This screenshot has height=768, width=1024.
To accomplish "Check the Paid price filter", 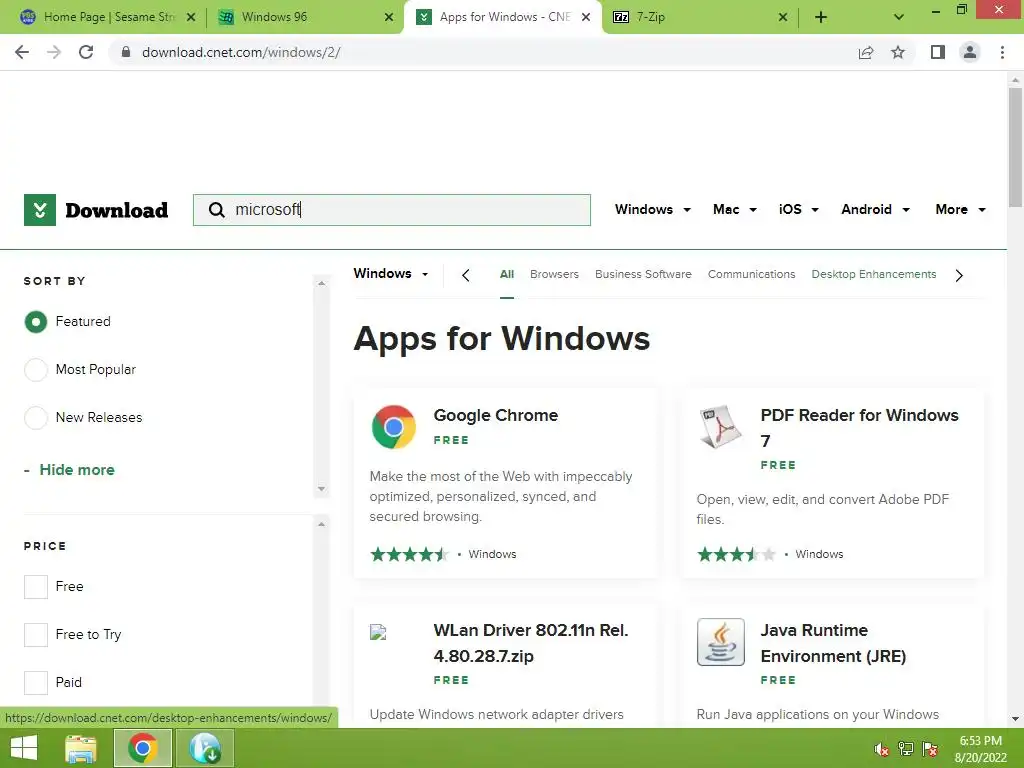I will [x=36, y=682].
